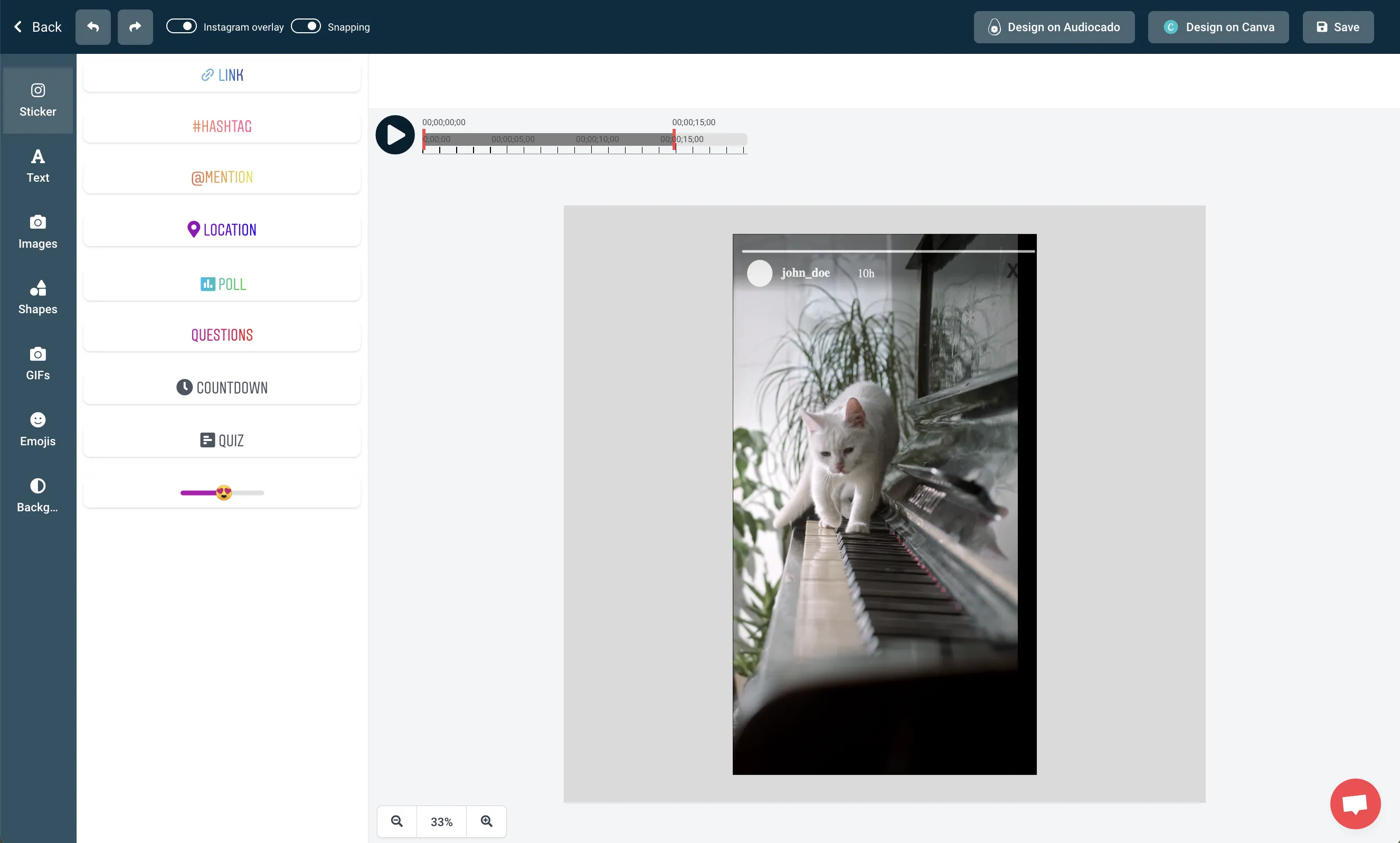Add an @MENTION sticker
The image size is (1400, 843).
pos(222,177)
